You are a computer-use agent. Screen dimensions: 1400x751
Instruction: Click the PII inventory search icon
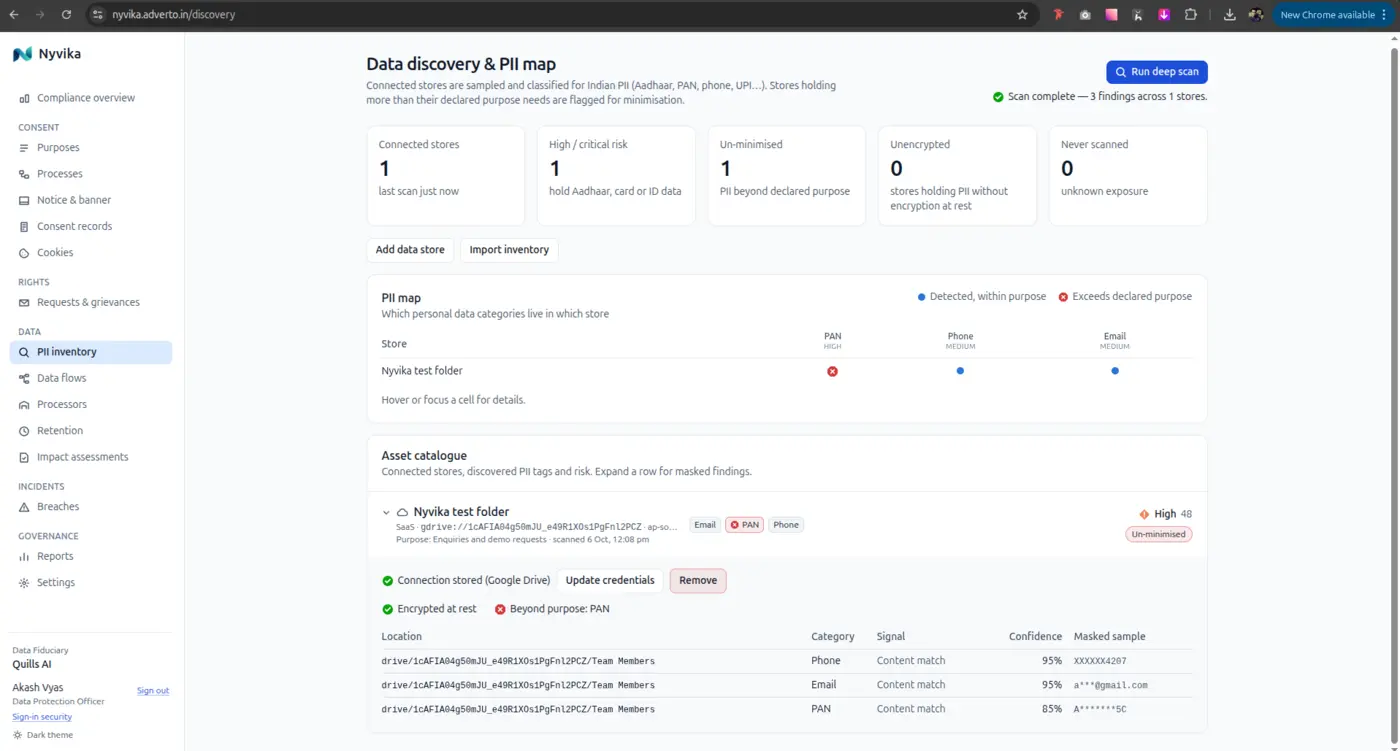point(24,352)
